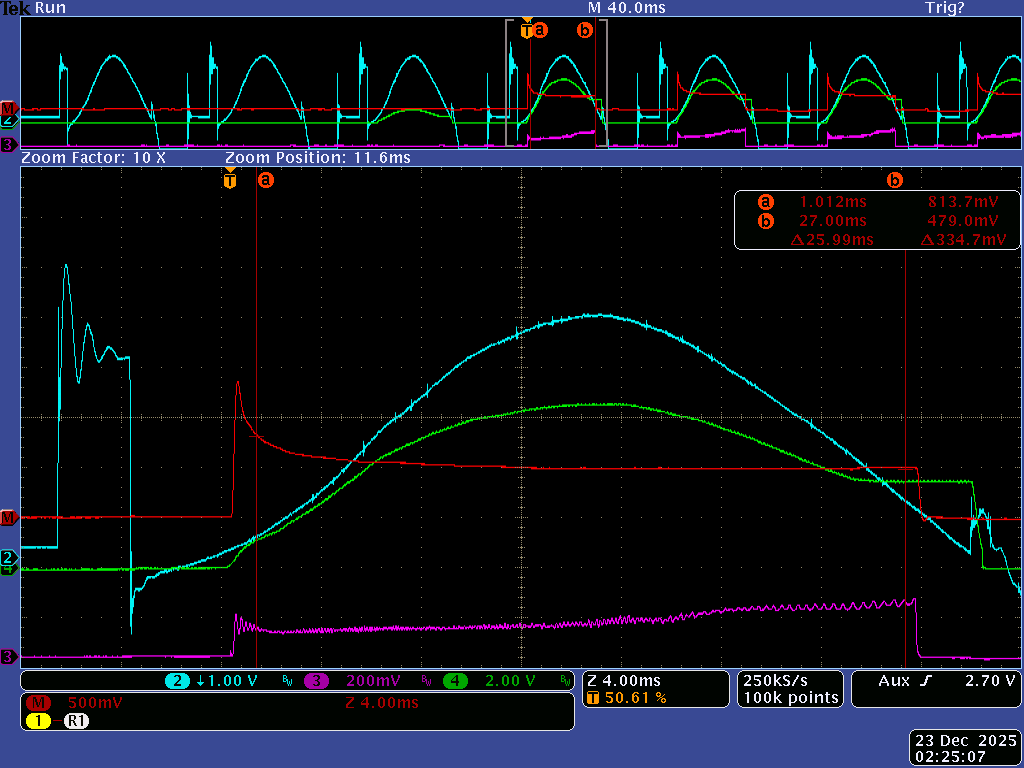
Task: Click the magenta channel 3 ground marker on left edge
Action: point(8,657)
